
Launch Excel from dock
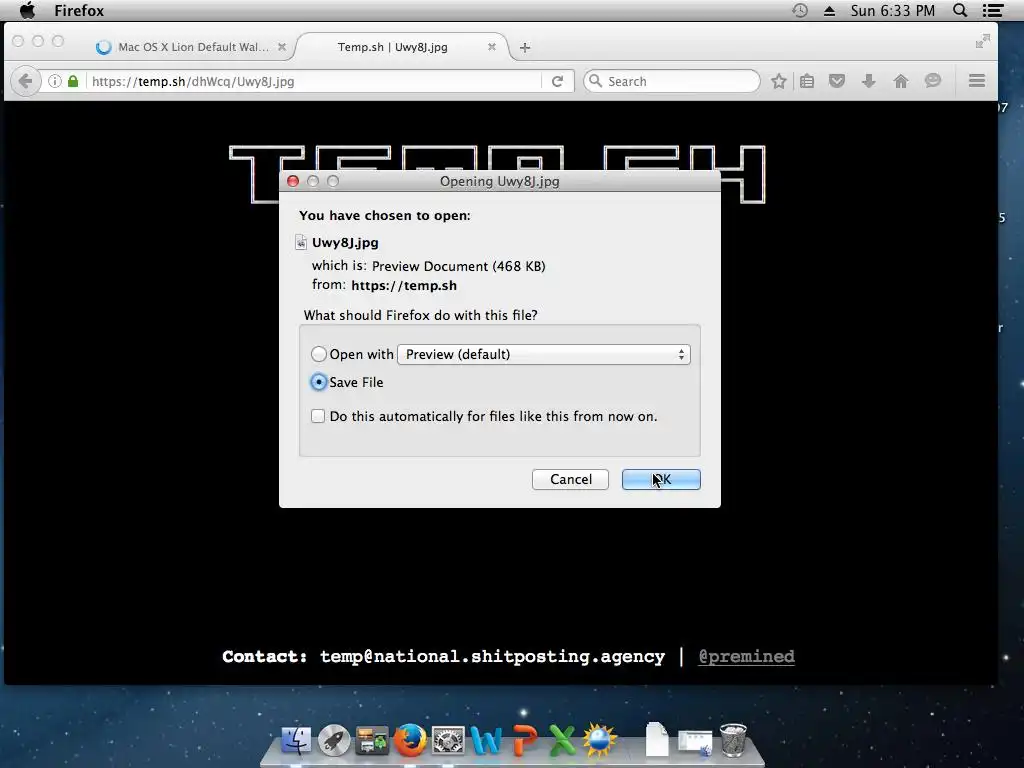[562, 740]
